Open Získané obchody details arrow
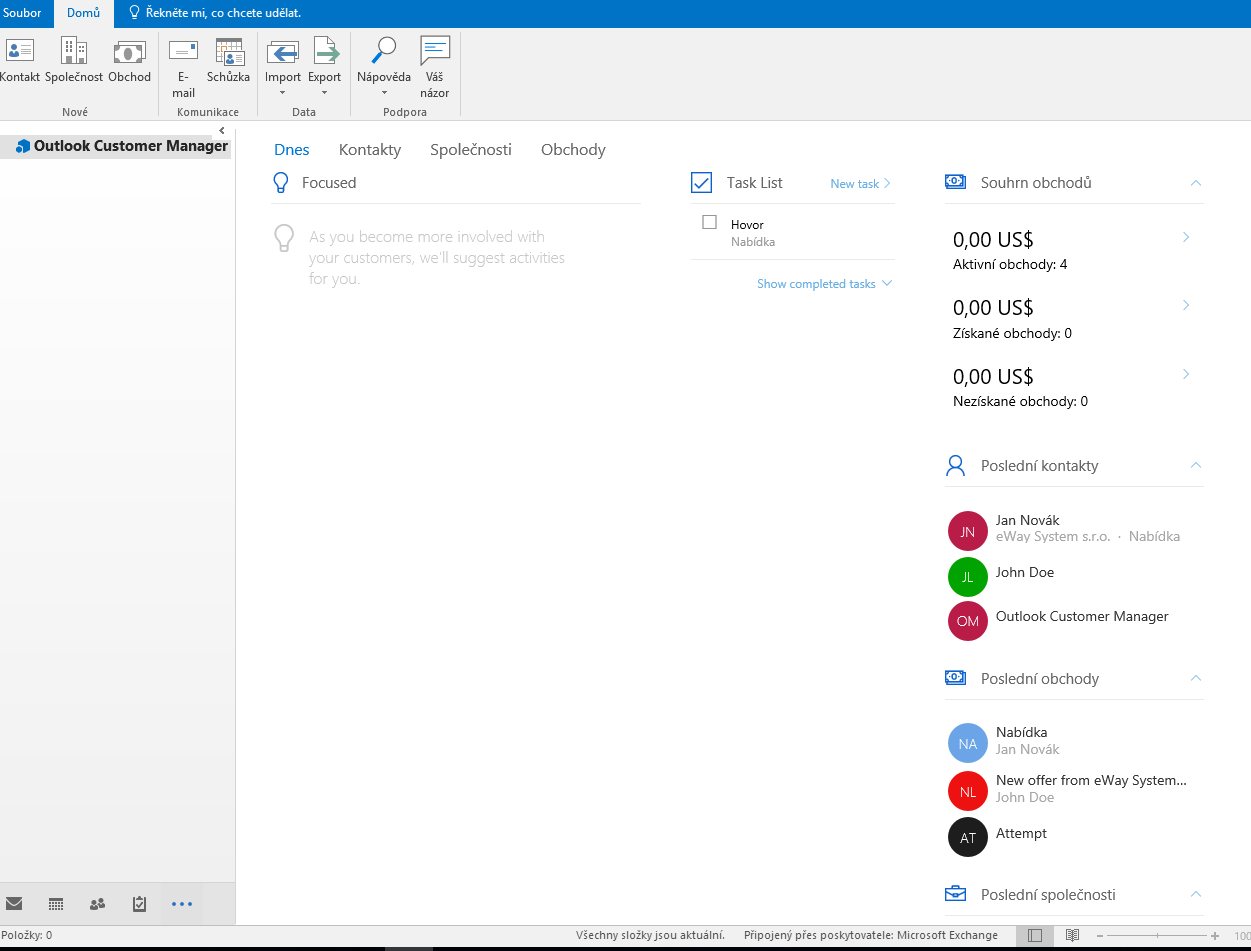Screen dimensions: 1251x951 tap(1186, 305)
